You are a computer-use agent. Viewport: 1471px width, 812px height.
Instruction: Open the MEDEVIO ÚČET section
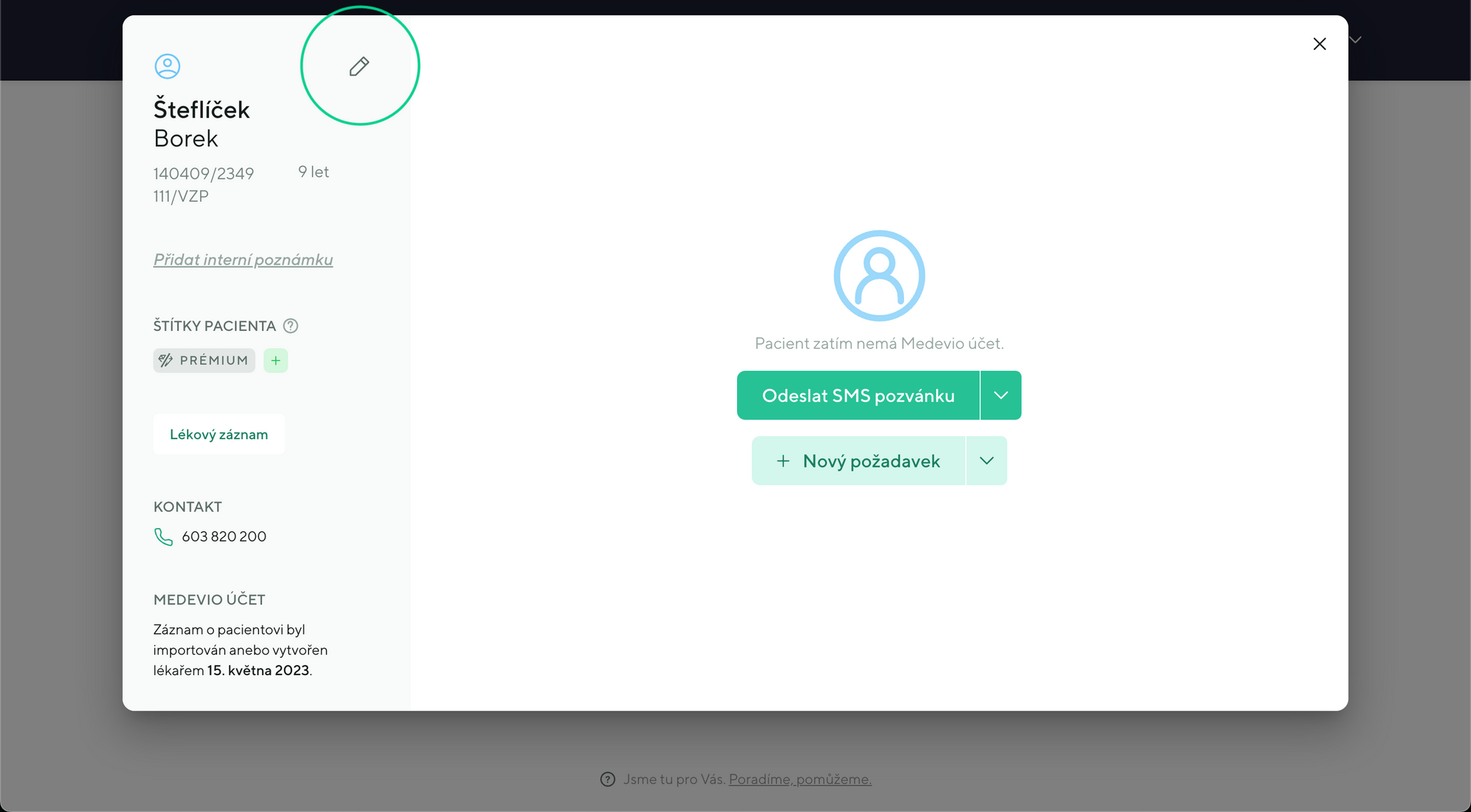pyautogui.click(x=209, y=599)
